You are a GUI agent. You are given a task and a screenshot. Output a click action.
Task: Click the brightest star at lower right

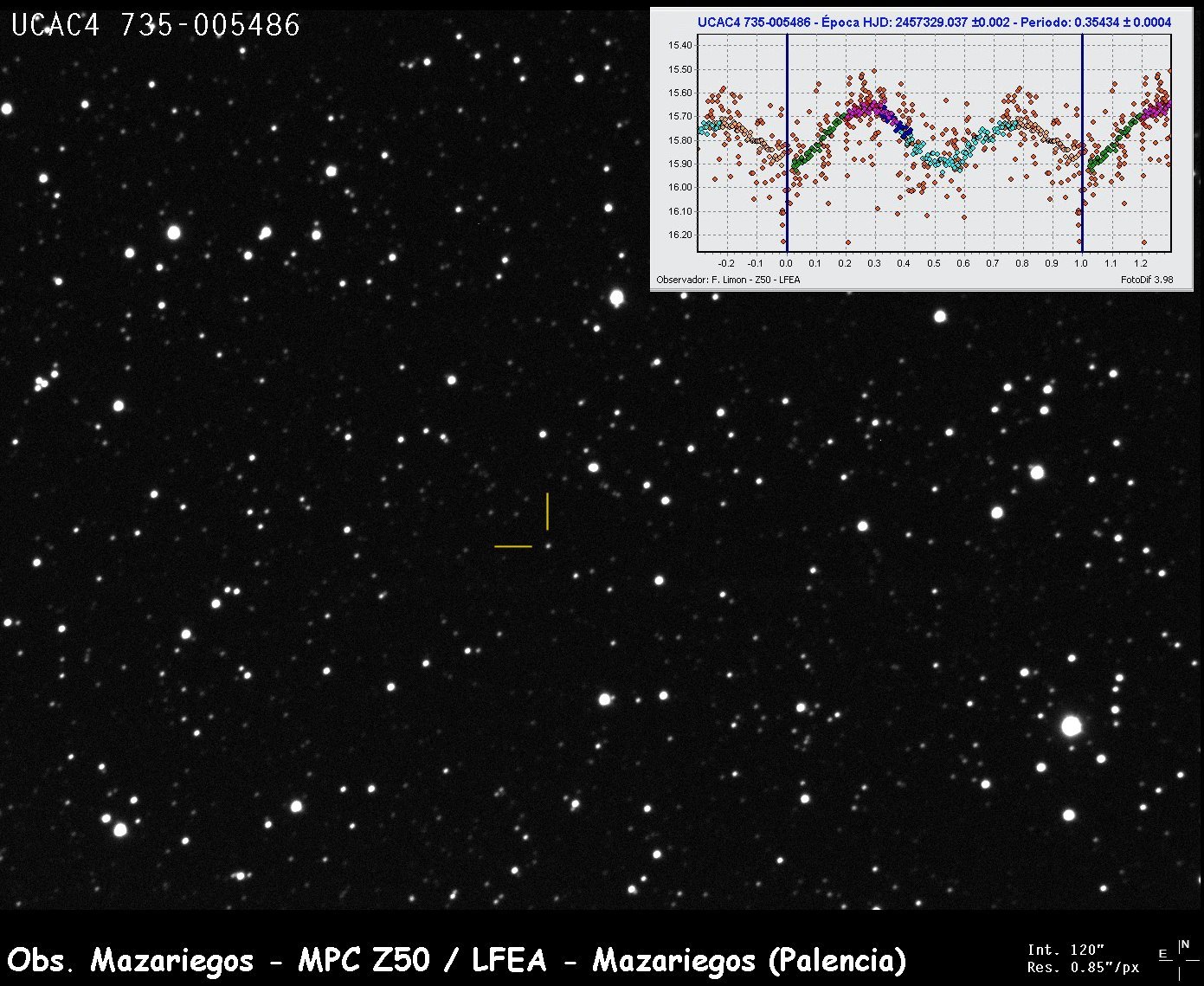click(1072, 725)
